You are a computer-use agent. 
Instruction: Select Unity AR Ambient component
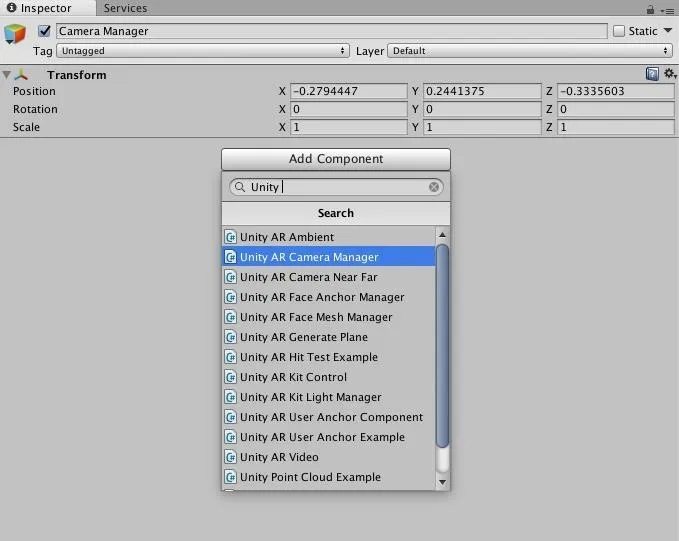329,237
